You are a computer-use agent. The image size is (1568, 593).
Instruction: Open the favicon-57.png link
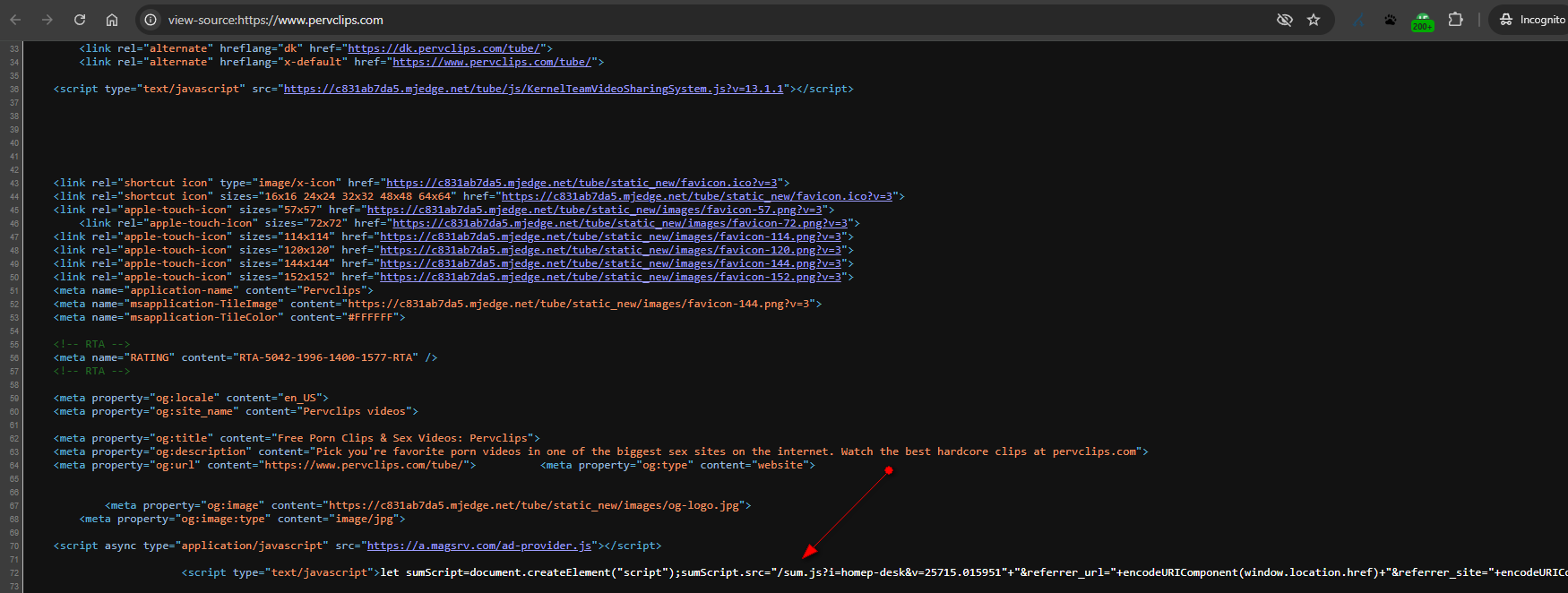click(x=594, y=210)
